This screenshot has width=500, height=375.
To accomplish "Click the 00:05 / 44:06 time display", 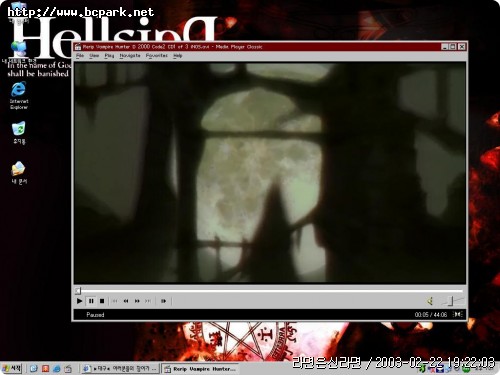I will point(431,315).
